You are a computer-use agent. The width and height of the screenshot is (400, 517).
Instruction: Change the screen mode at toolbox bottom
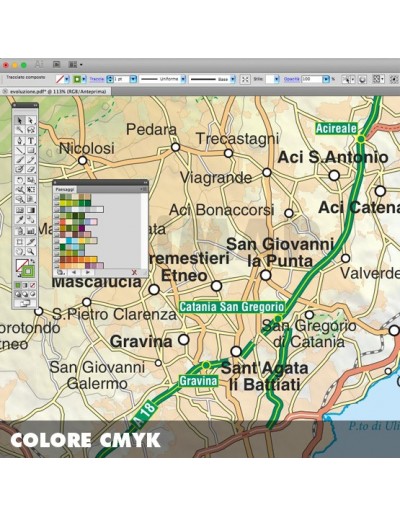click(x=25, y=303)
